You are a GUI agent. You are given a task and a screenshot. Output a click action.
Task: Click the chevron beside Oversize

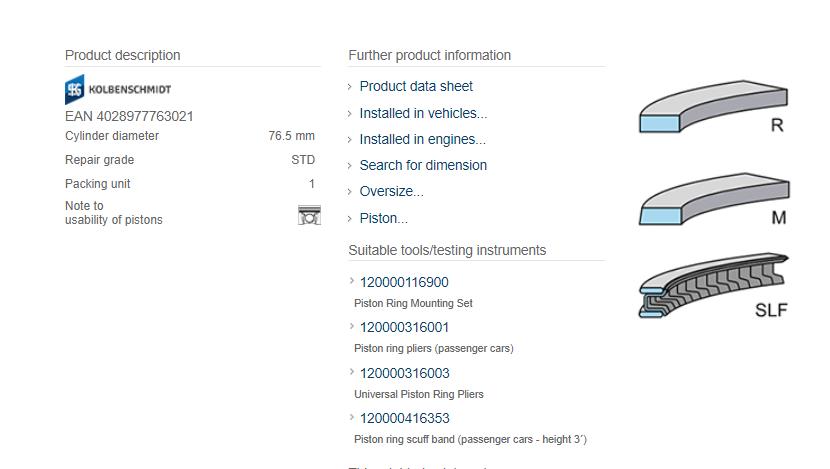349,192
